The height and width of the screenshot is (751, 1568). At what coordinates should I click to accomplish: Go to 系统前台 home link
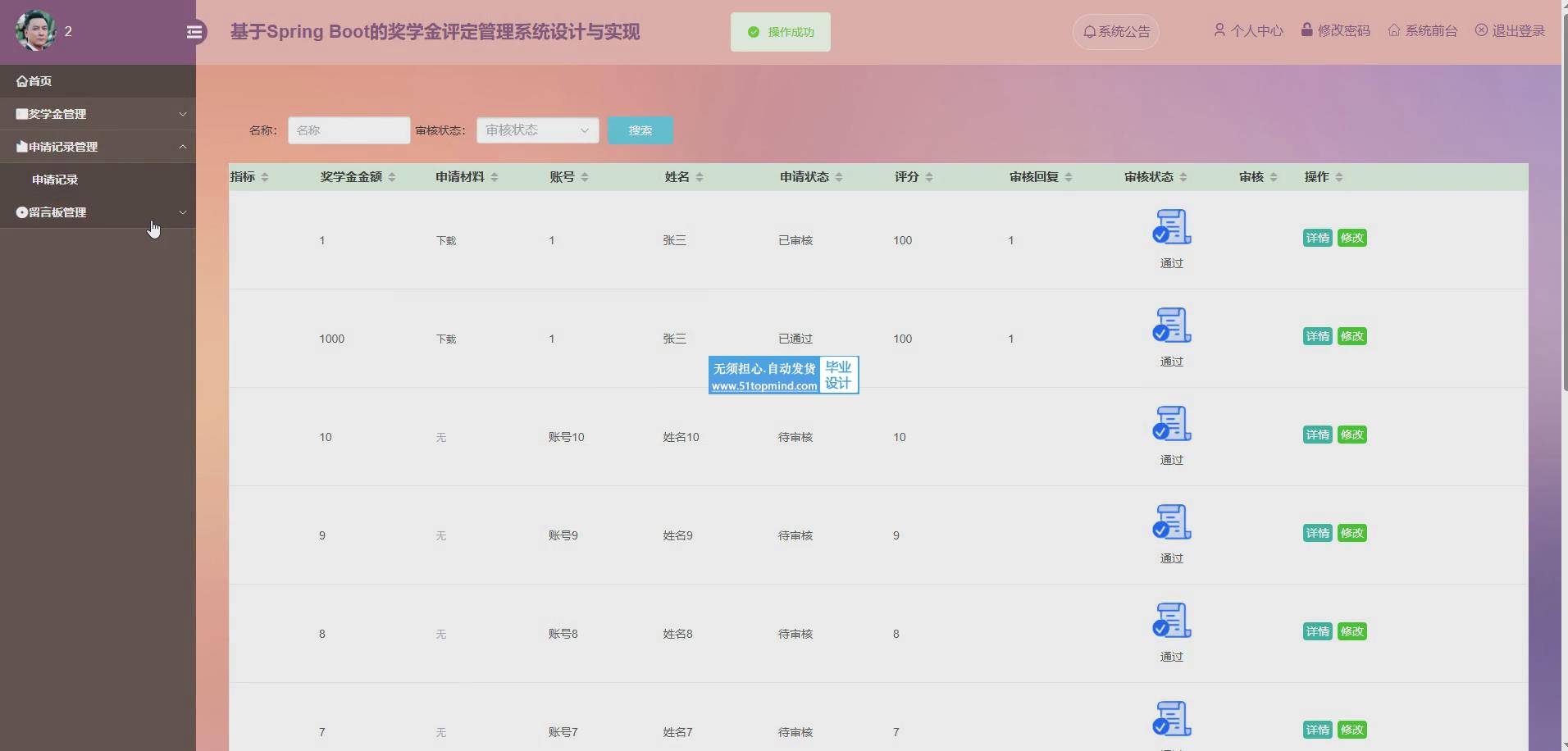pos(1423,31)
